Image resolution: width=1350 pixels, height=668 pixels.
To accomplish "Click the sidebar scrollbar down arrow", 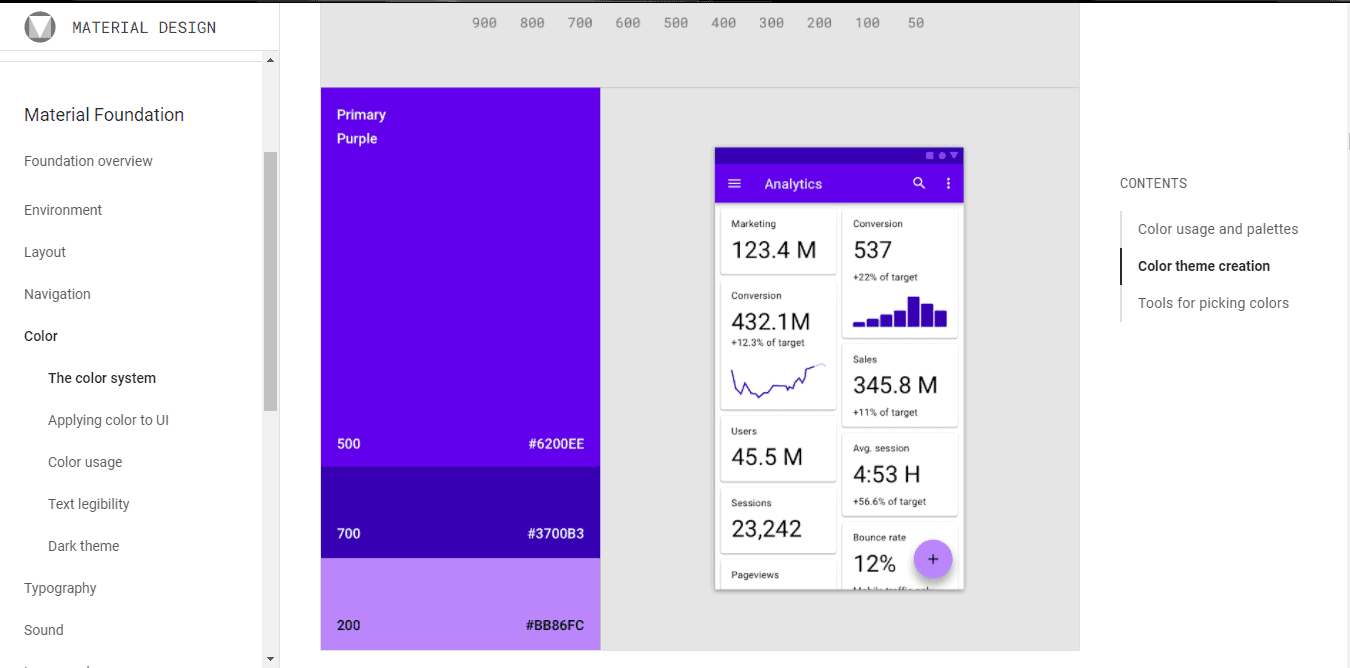I will [x=270, y=659].
